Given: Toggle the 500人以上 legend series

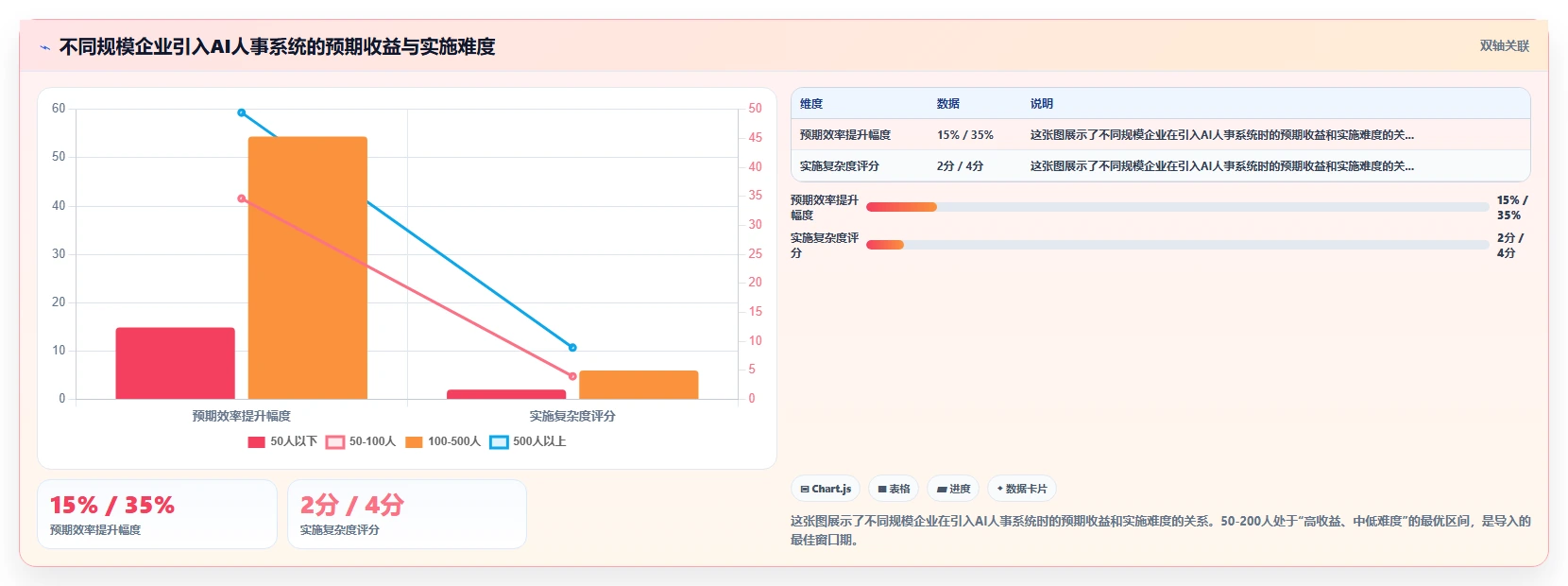Looking at the screenshot, I should click(x=528, y=441).
